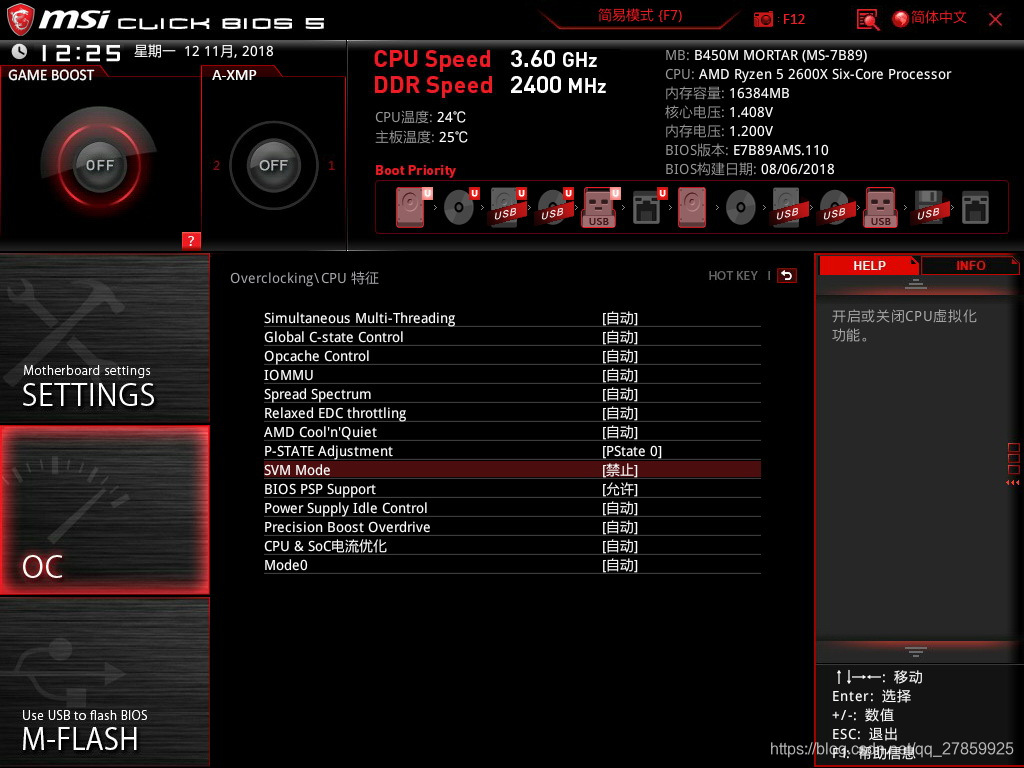Open Spread Spectrum value dropdown
This screenshot has width=1024, height=768.
click(619, 394)
